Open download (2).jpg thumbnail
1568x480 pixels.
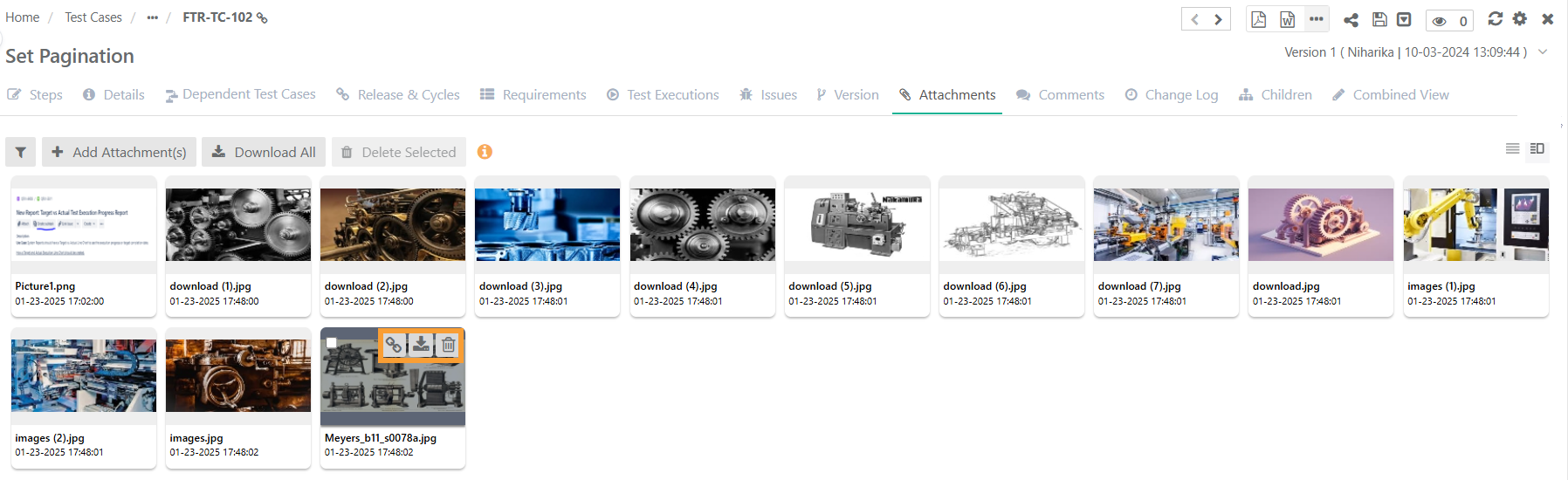(x=393, y=224)
